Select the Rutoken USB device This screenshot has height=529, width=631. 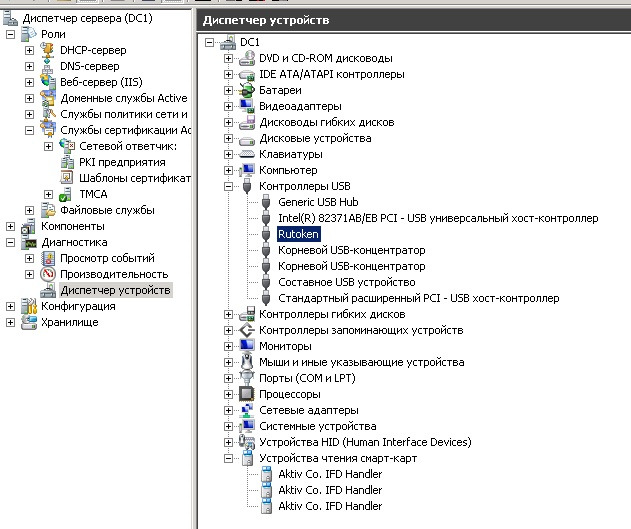click(299, 234)
